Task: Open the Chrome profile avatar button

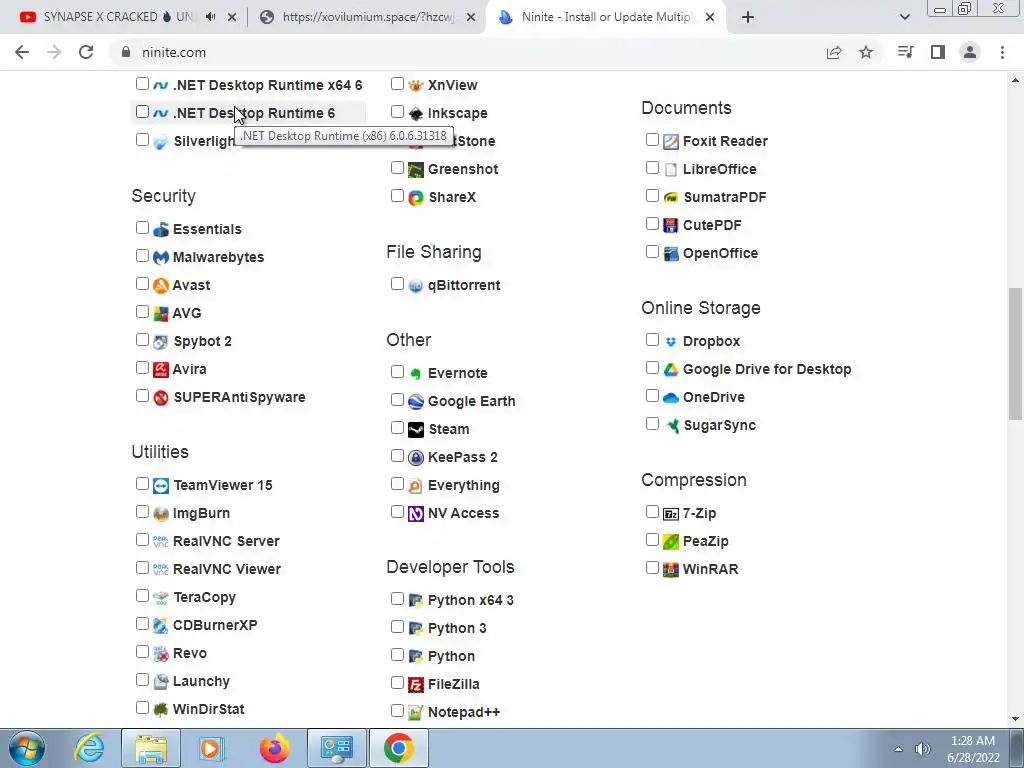Action: [970, 52]
